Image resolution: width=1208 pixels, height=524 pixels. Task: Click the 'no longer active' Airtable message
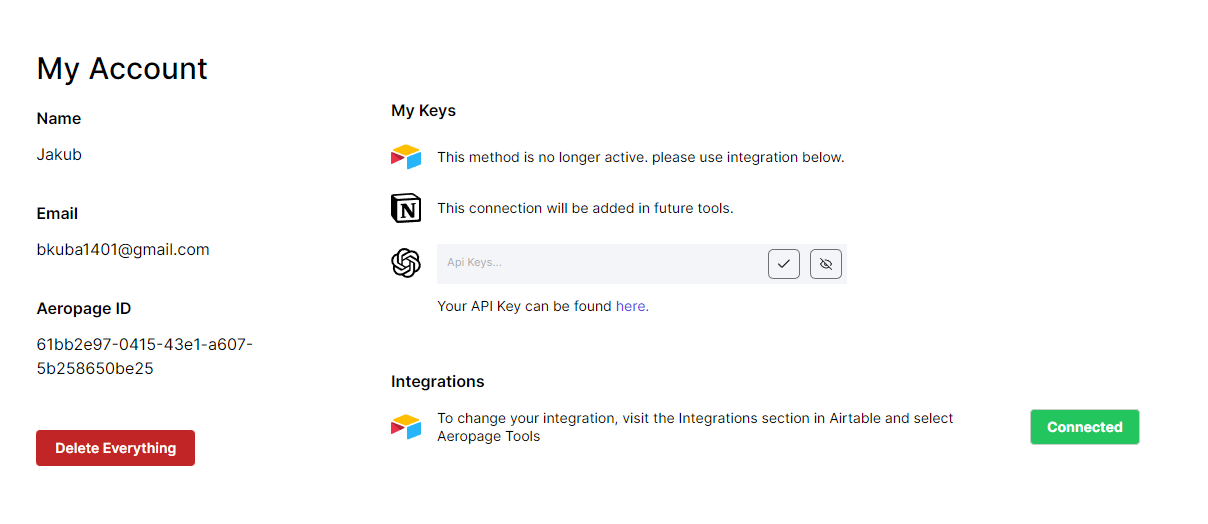click(641, 158)
